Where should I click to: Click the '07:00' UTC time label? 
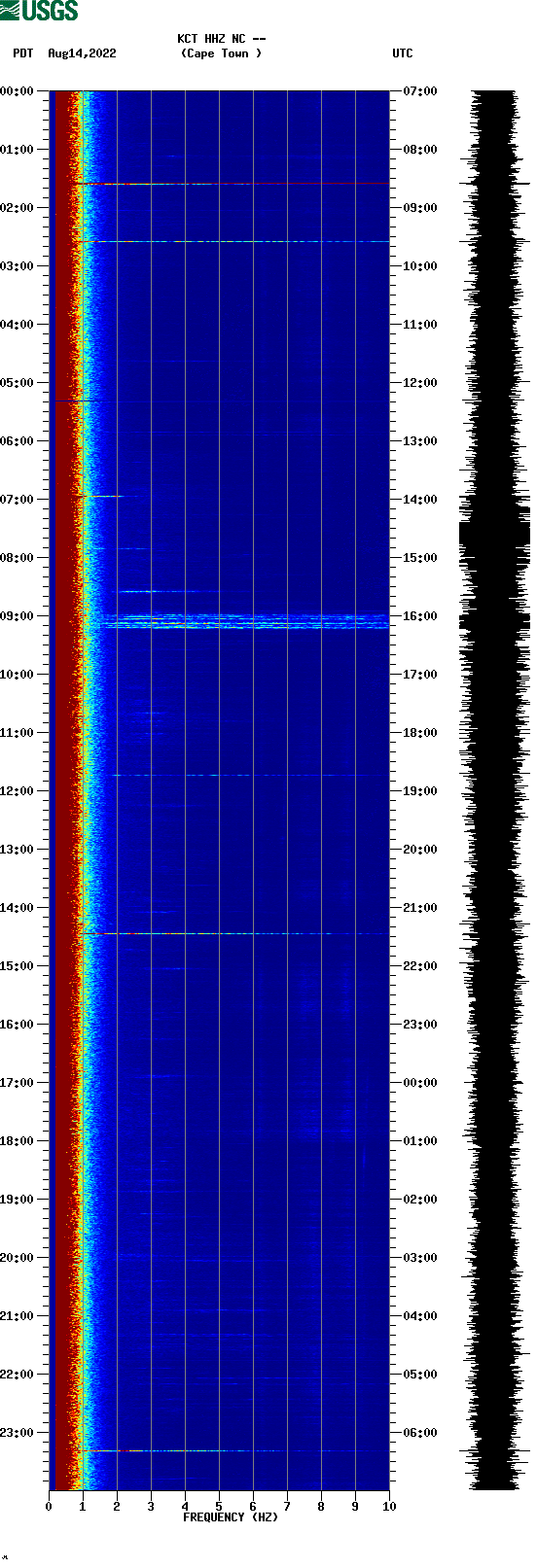[420, 91]
